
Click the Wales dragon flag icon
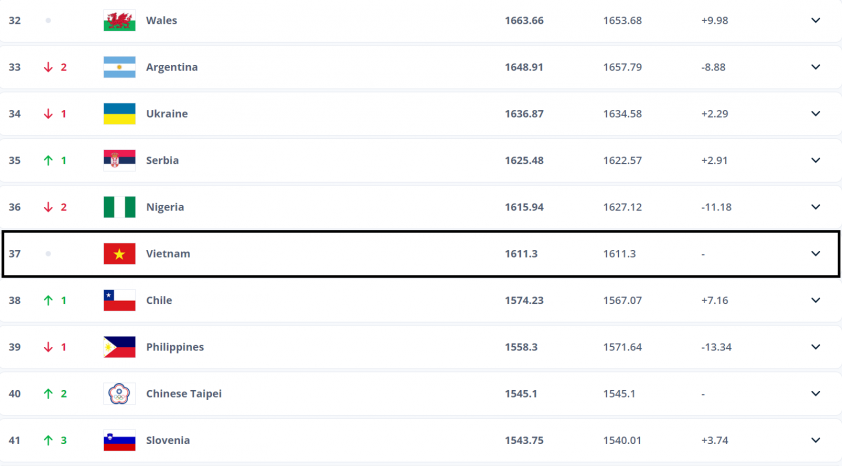coord(119,20)
